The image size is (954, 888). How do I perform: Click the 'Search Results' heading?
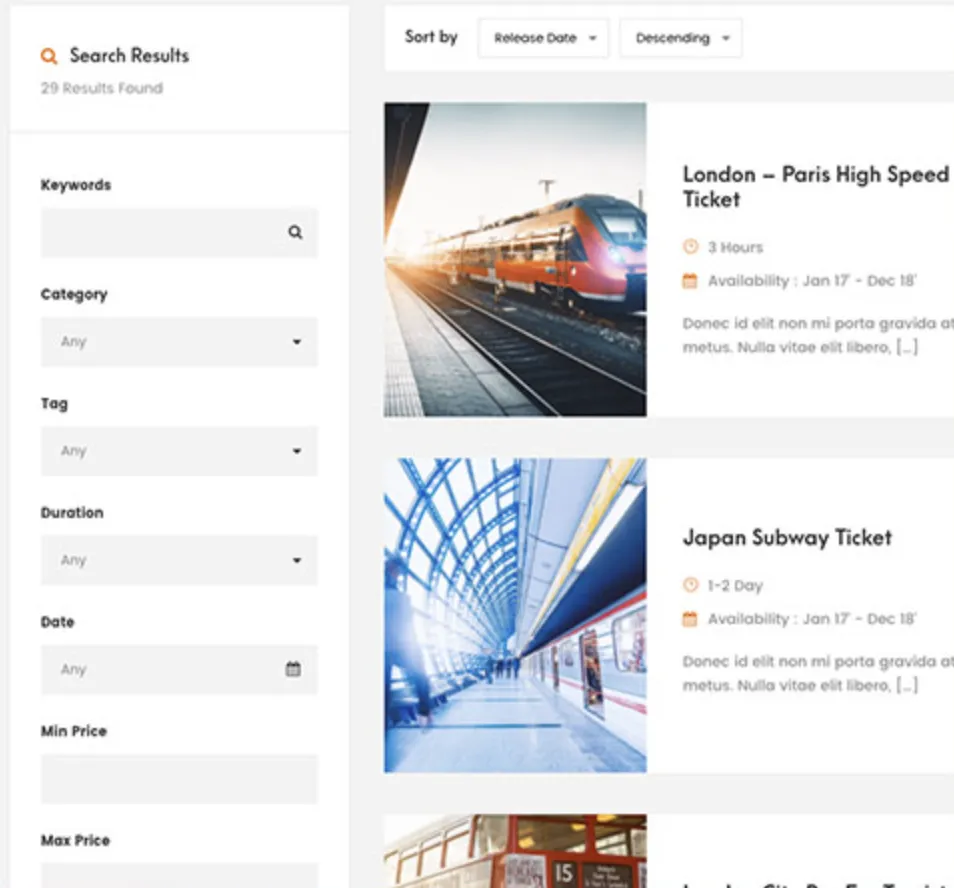point(130,55)
